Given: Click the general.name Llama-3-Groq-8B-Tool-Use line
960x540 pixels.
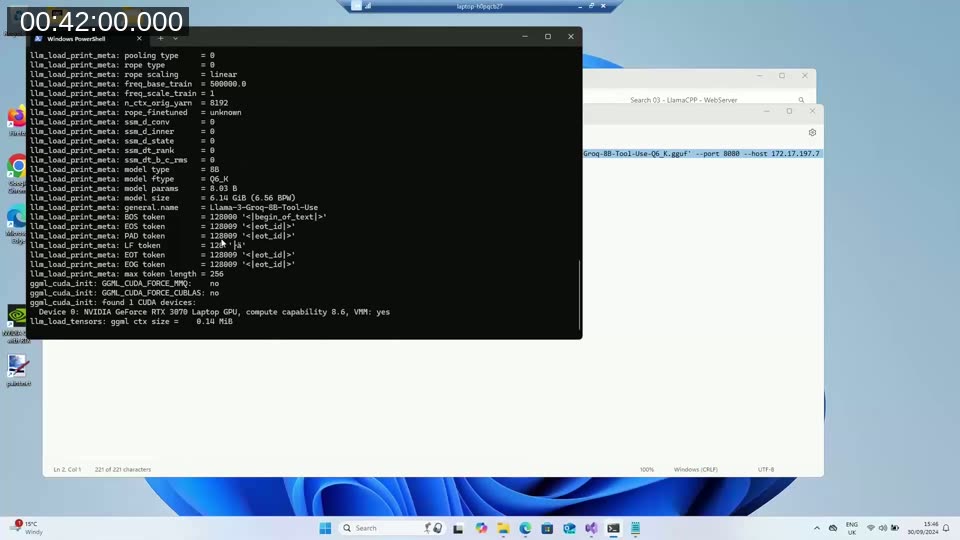Looking at the screenshot, I should pyautogui.click(x=174, y=208).
